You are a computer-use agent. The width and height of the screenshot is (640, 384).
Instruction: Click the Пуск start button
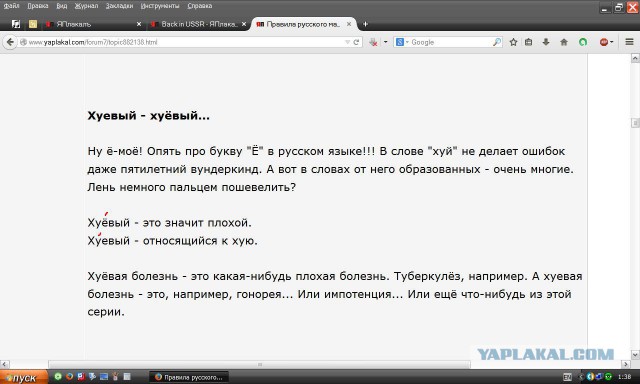pyautogui.click(x=24, y=377)
